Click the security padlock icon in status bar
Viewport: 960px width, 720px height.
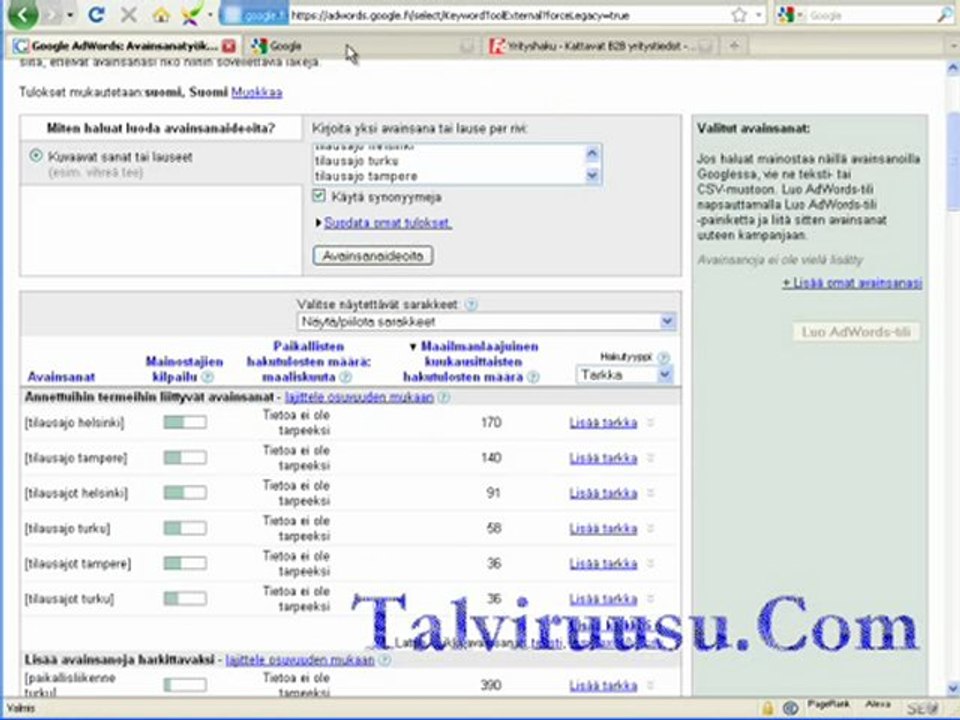(x=767, y=708)
